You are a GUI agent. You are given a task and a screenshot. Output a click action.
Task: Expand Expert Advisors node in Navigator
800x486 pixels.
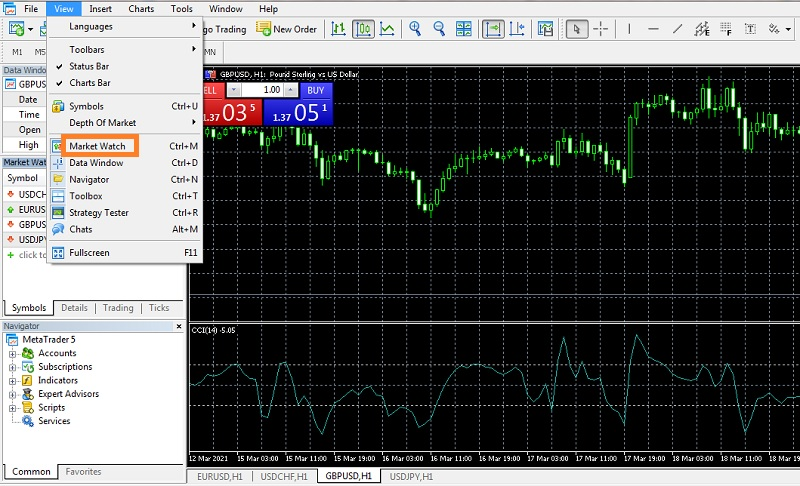(12, 394)
